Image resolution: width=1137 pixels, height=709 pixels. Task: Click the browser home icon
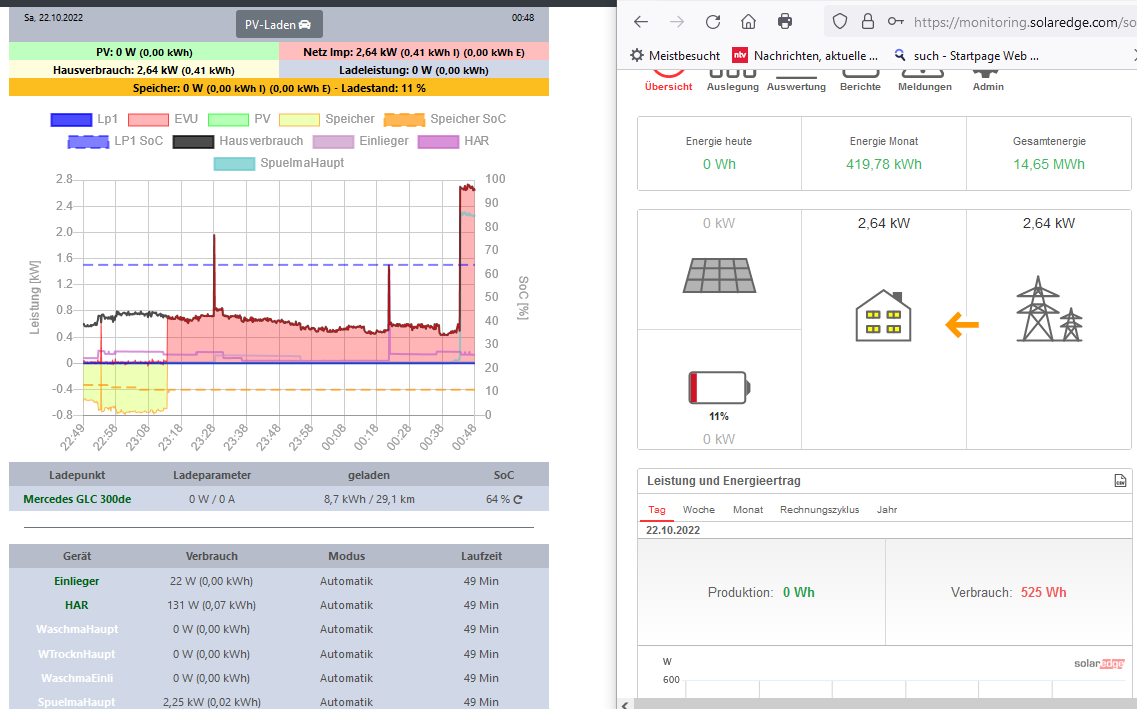coord(748,21)
